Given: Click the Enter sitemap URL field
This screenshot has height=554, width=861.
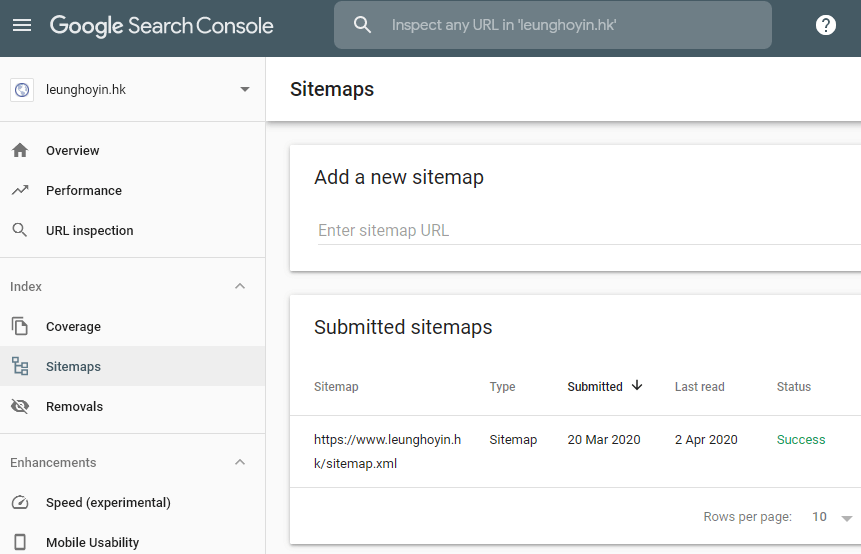Looking at the screenshot, I should 589,231.
